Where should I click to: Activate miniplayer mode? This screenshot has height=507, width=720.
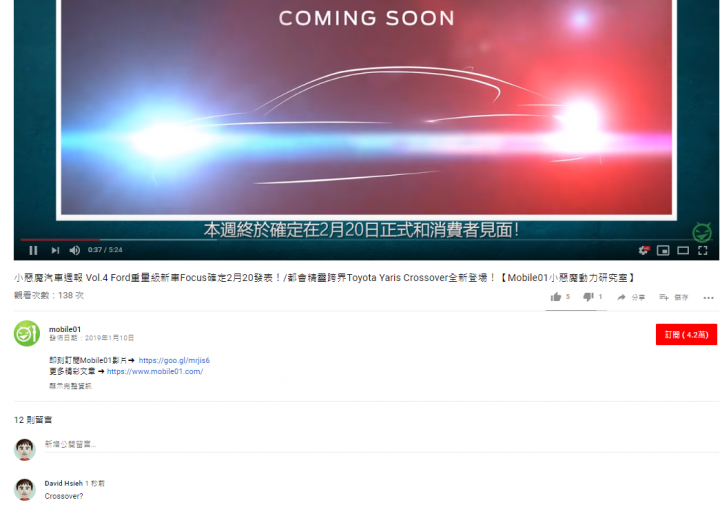pos(663,250)
